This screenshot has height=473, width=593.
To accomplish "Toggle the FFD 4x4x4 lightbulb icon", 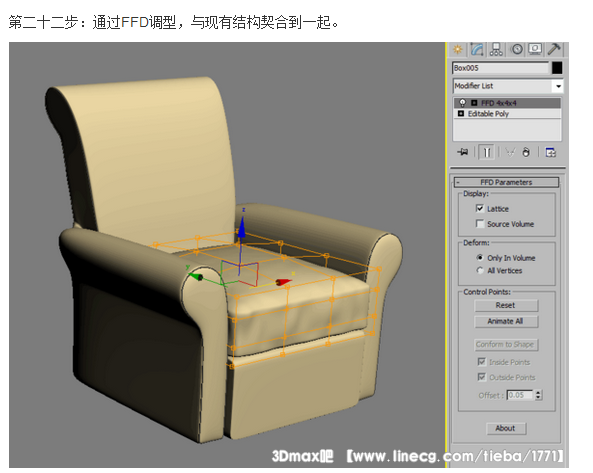I will click(462, 103).
